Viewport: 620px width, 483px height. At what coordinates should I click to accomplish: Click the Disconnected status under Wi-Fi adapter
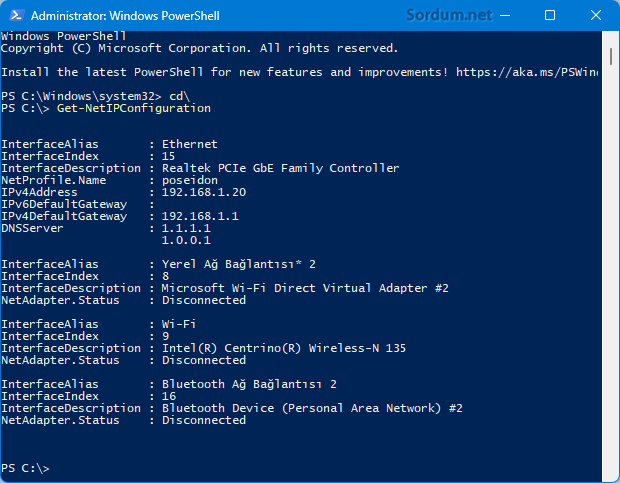204,360
